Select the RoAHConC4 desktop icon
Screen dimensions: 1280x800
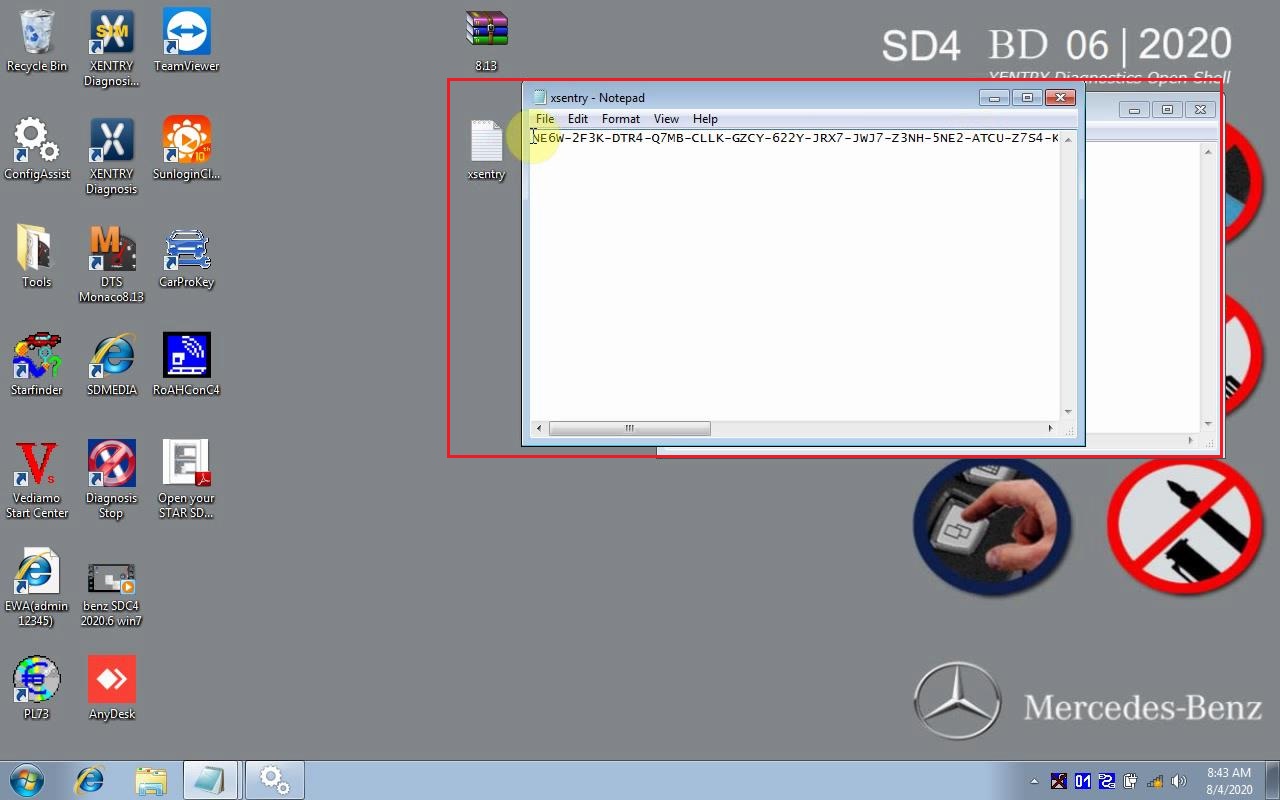click(x=186, y=366)
